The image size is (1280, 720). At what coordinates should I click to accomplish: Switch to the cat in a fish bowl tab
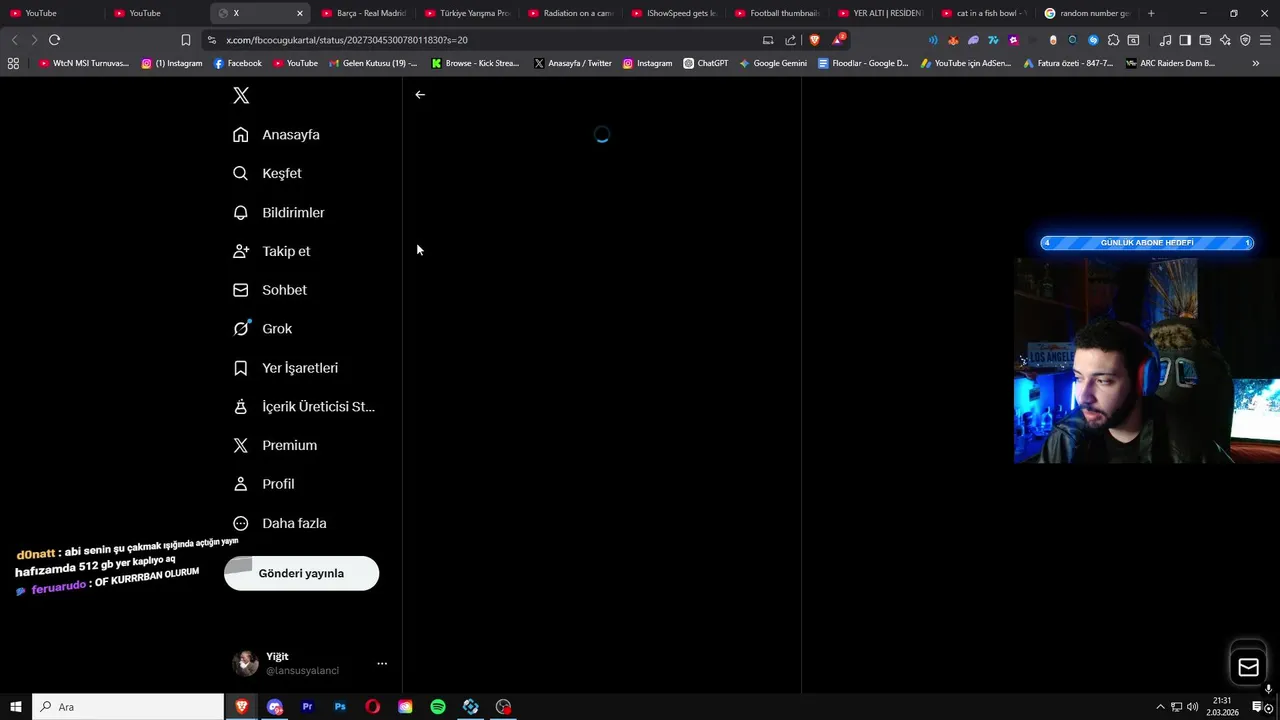pos(984,13)
